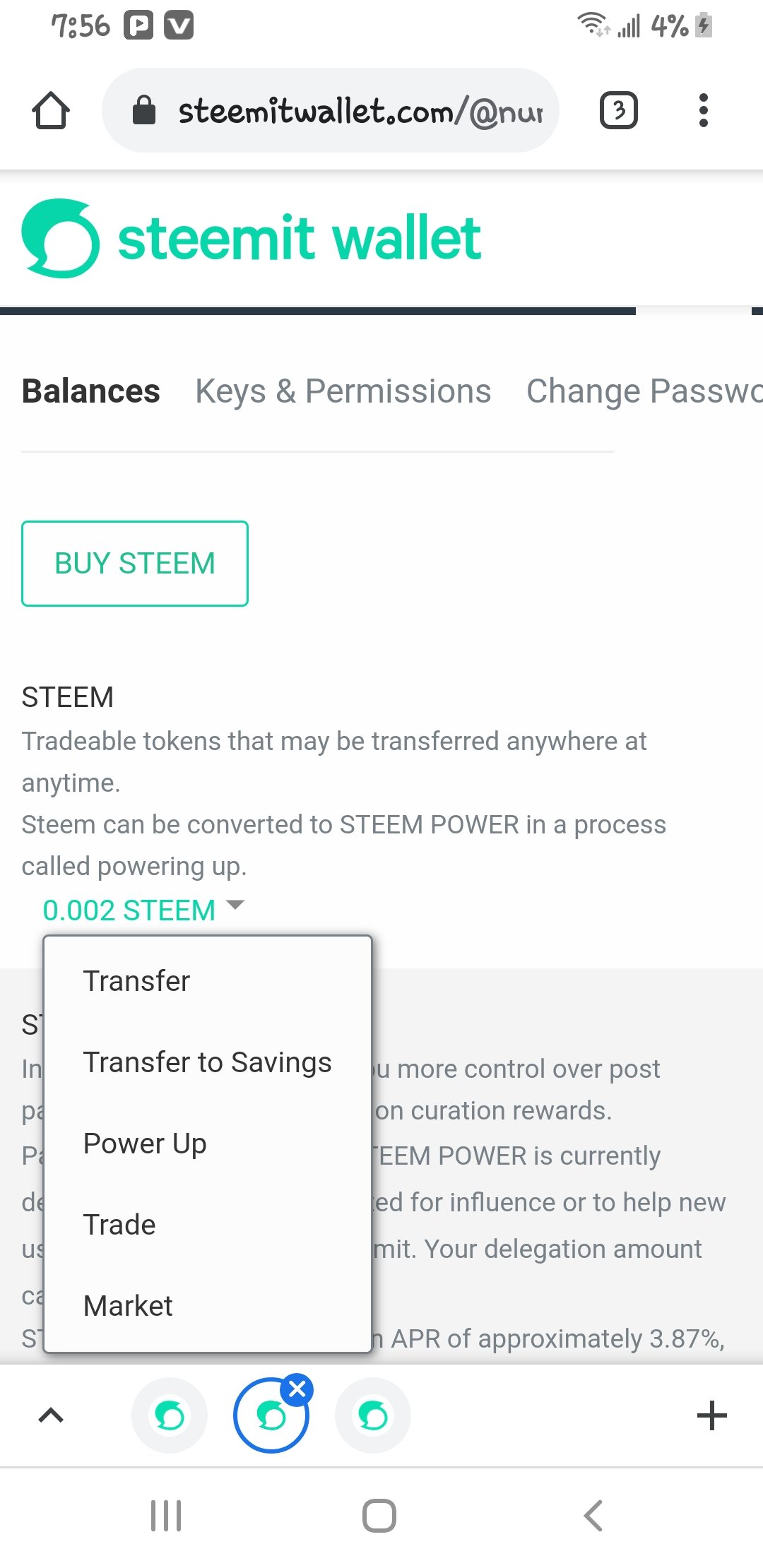Choose Transfer to Savings option
763x1568 pixels.
click(x=207, y=1062)
